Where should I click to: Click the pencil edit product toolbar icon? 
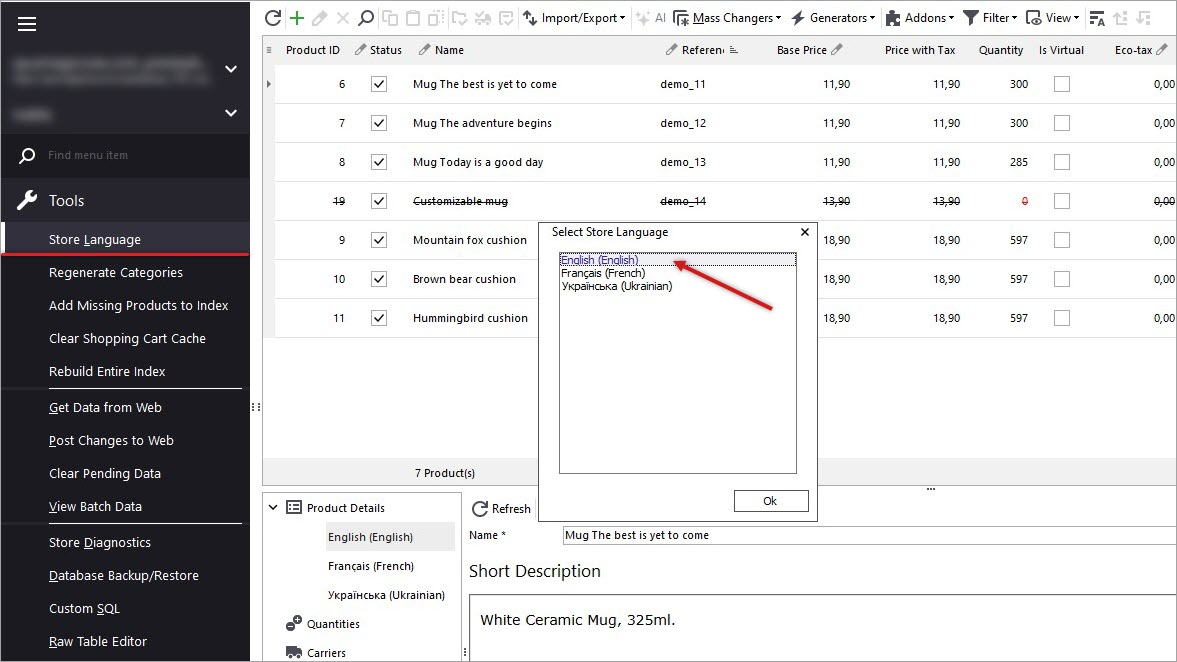point(320,18)
